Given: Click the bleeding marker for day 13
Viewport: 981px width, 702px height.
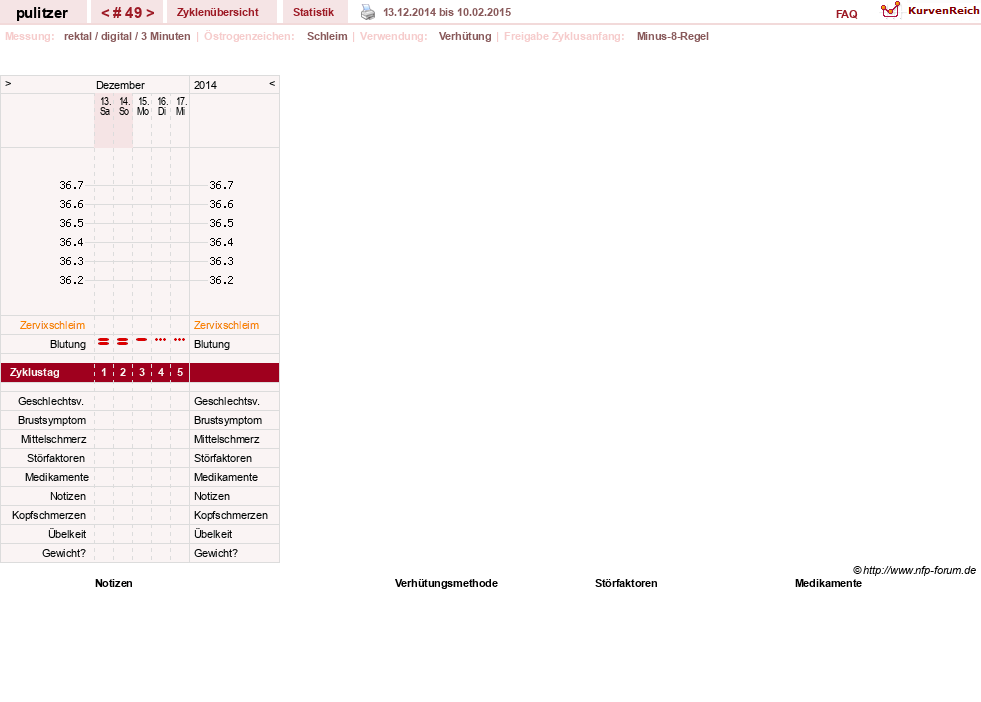Looking at the screenshot, I should pyautogui.click(x=104, y=342).
